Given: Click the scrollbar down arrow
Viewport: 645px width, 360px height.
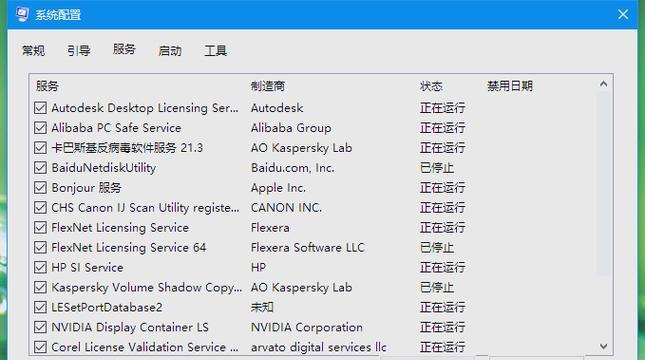Looking at the screenshot, I should pyautogui.click(x=603, y=346).
